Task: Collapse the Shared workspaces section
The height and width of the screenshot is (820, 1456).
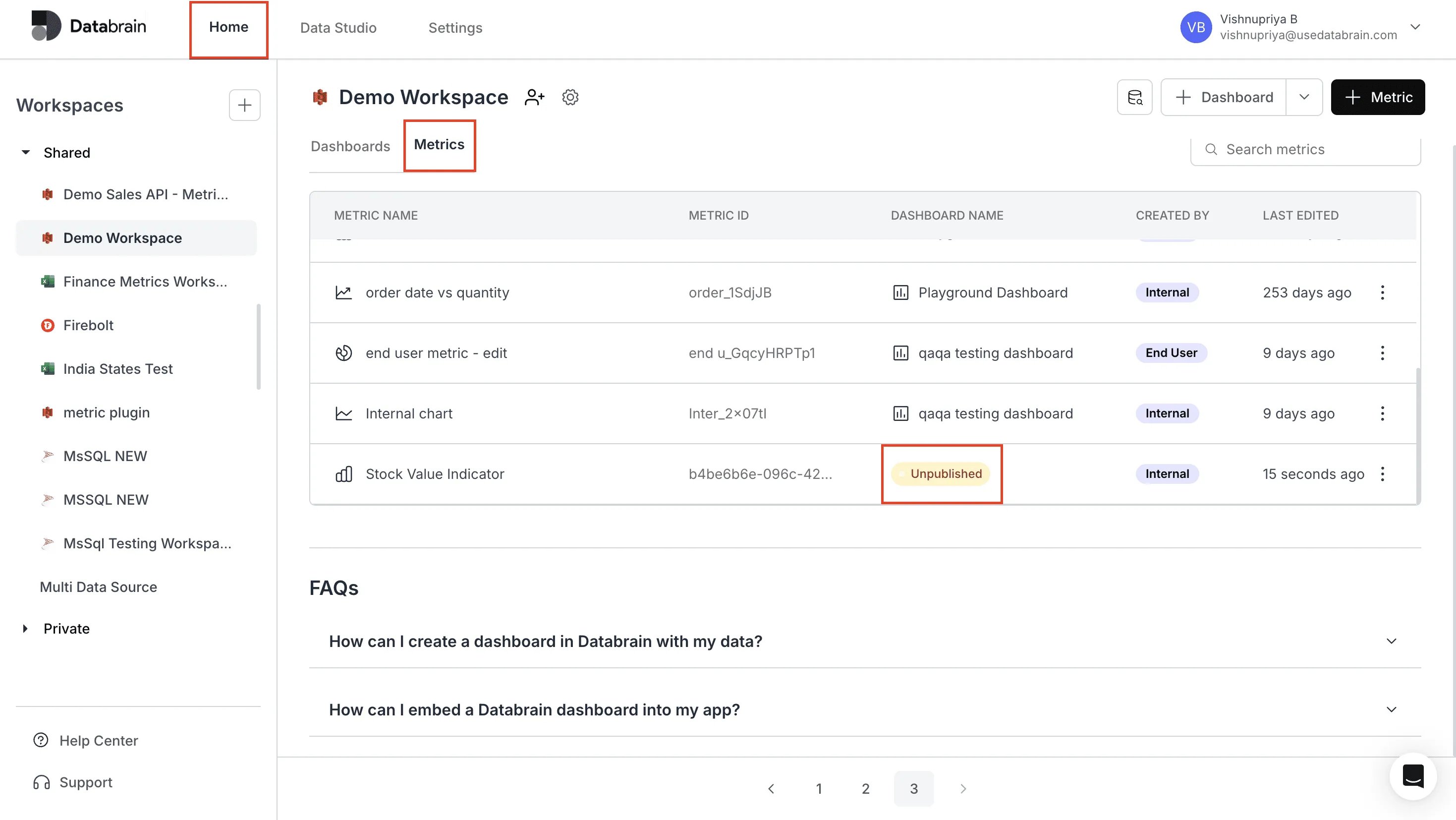Action: 25,153
